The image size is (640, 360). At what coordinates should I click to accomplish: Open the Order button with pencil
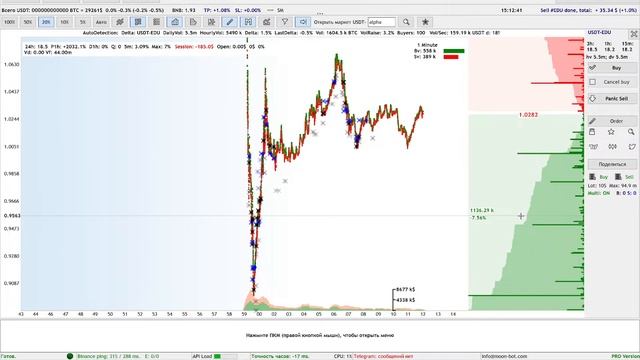point(612,121)
